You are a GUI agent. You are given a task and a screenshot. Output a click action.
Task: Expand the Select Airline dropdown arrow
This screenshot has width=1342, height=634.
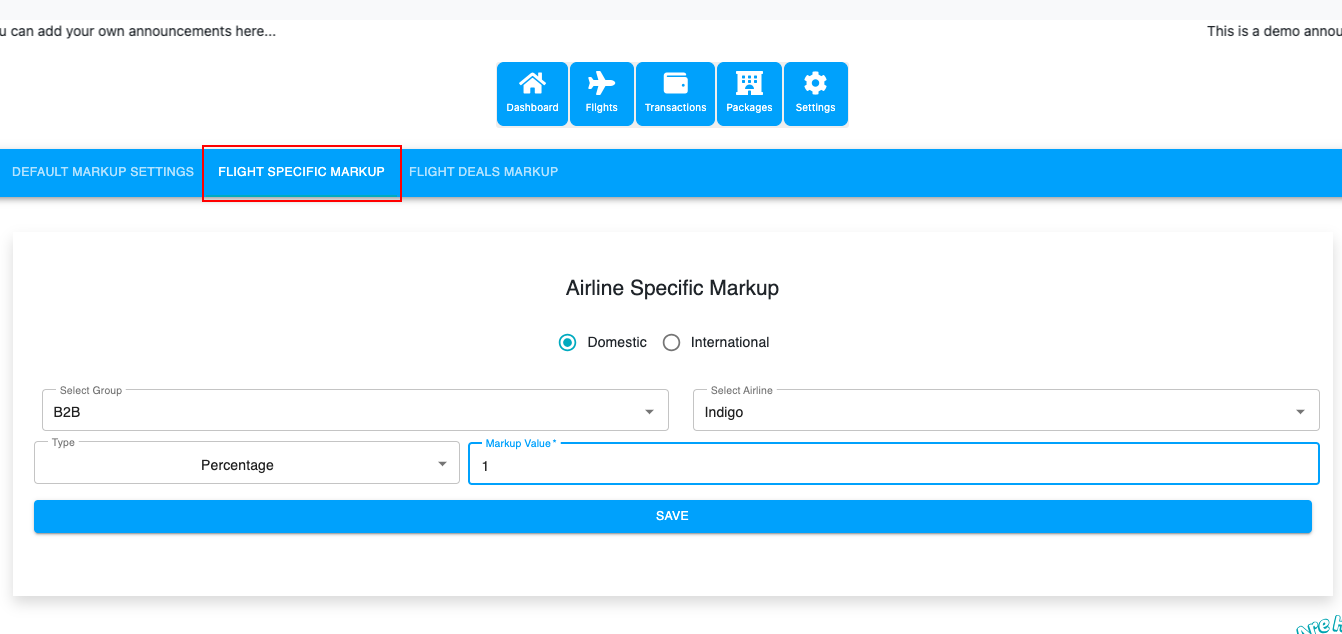coord(1300,412)
